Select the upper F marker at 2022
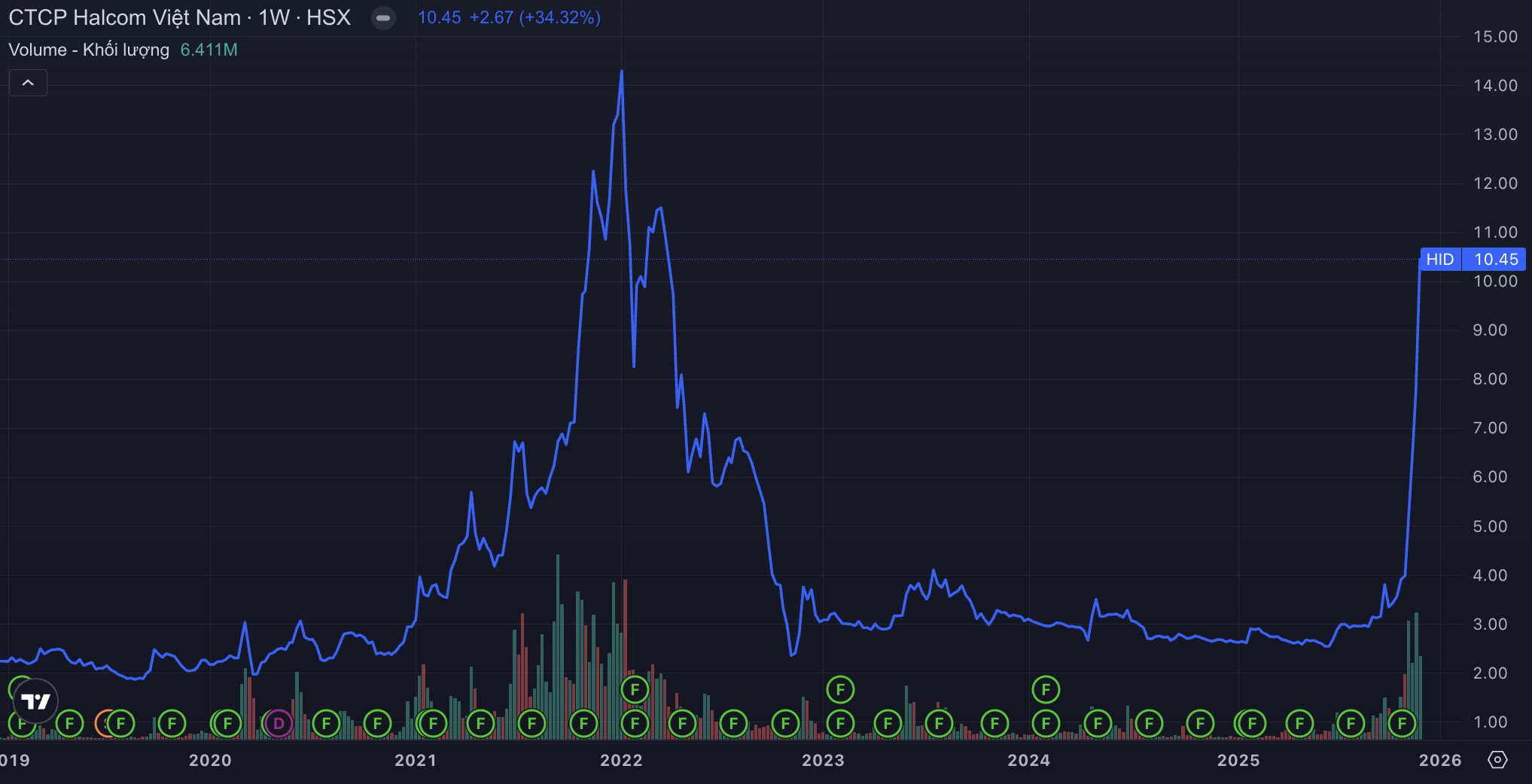Viewport: 1532px width, 784px height. pos(635,689)
